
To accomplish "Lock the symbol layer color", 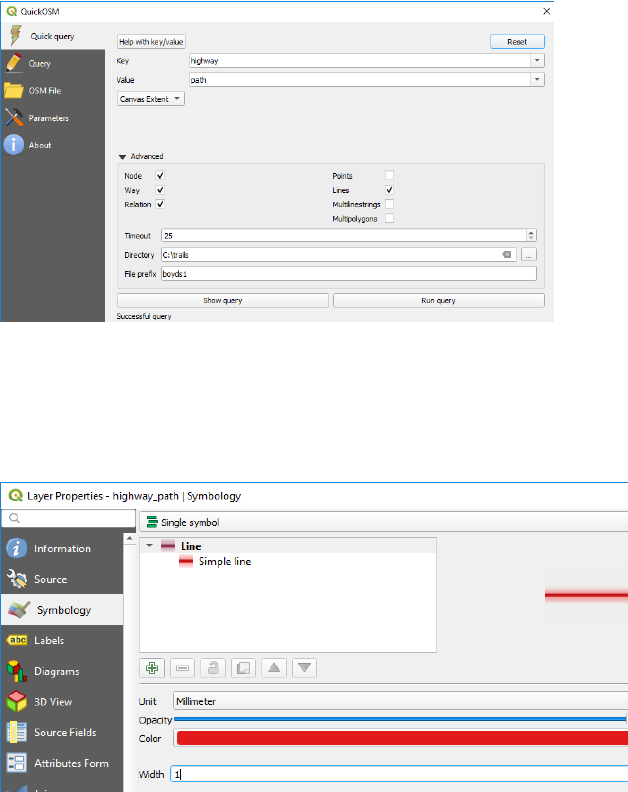I will pos(213,668).
